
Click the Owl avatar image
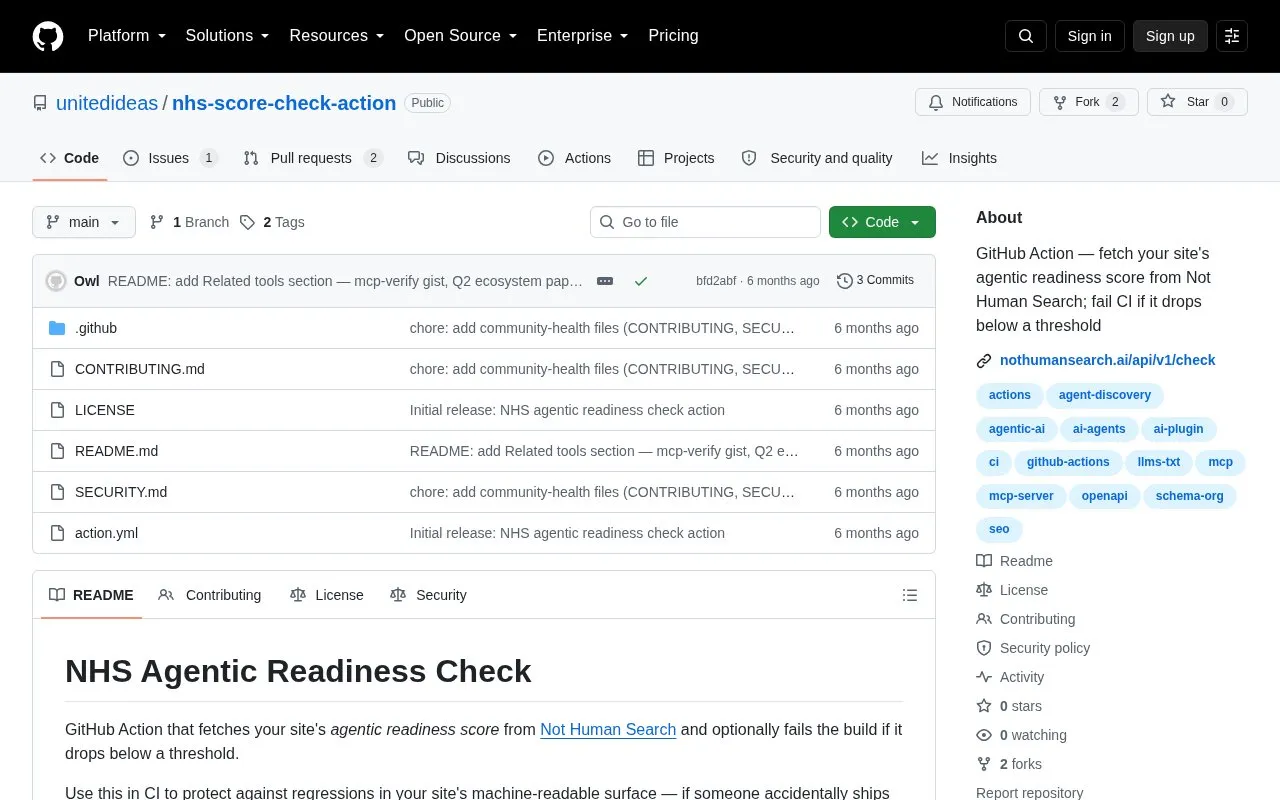coord(56,281)
